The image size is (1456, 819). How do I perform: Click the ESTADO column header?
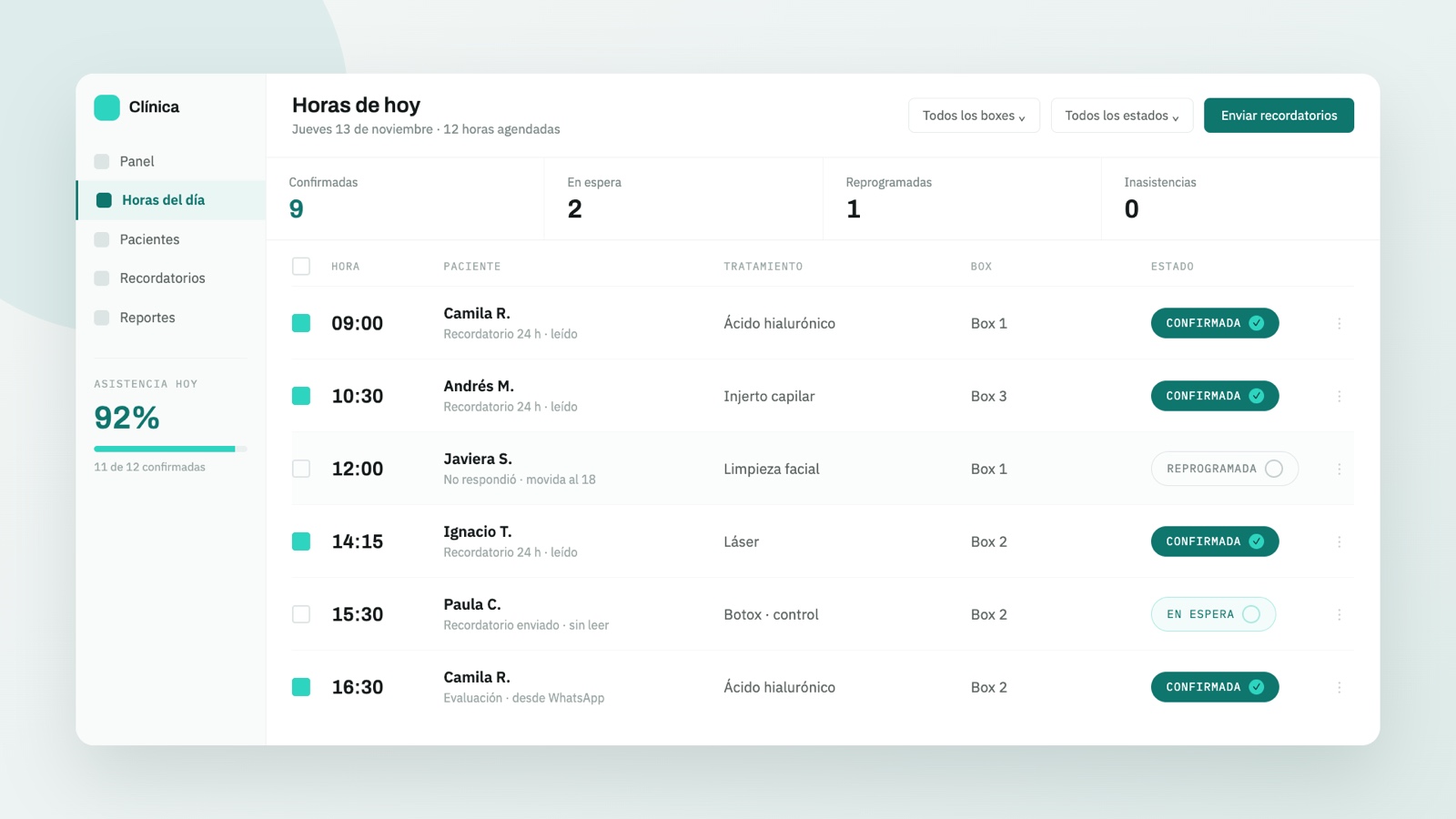pyautogui.click(x=1172, y=267)
